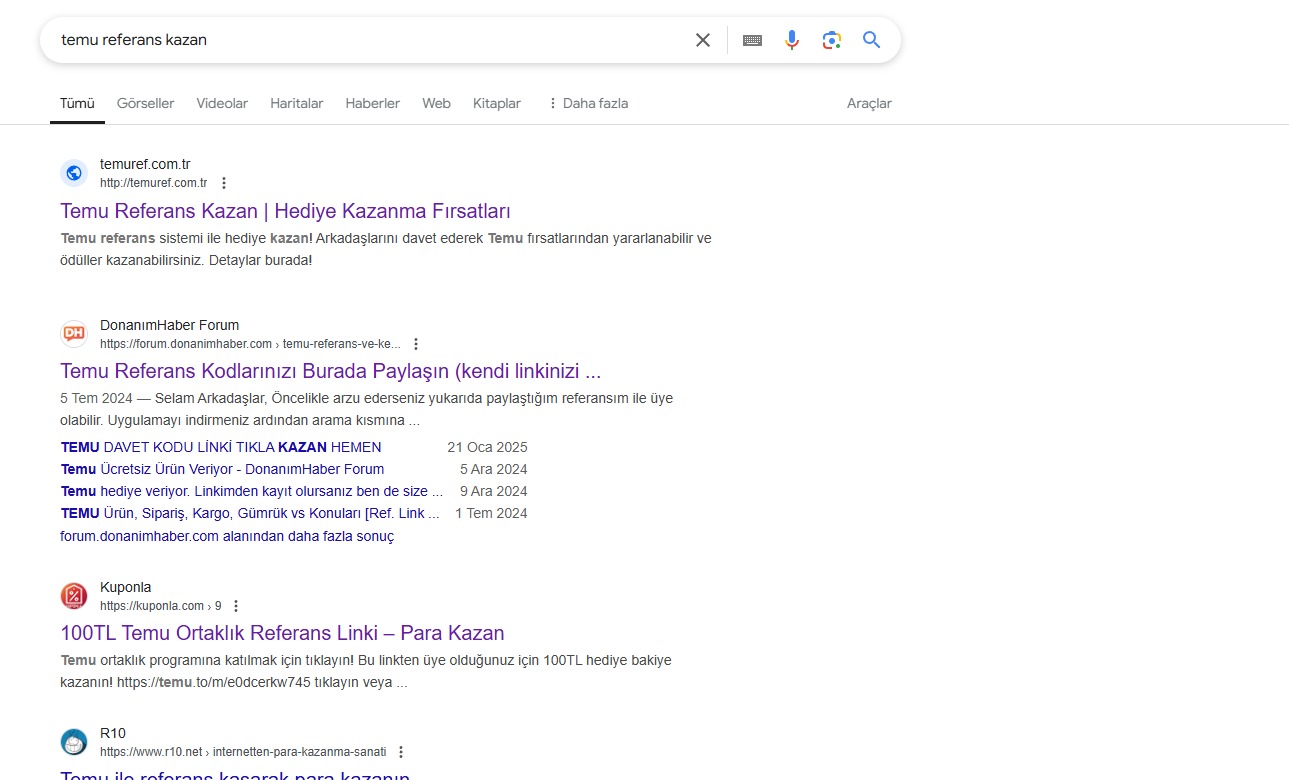Screen dimensions: 1289x780
Task: Click the '9 Ara 2024' sitelink date
Action: [x=494, y=491]
